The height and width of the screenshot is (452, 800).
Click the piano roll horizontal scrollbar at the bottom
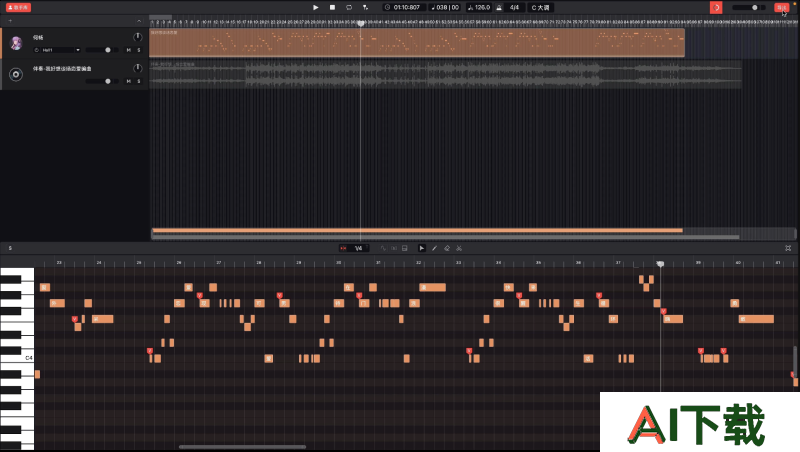coord(242,447)
